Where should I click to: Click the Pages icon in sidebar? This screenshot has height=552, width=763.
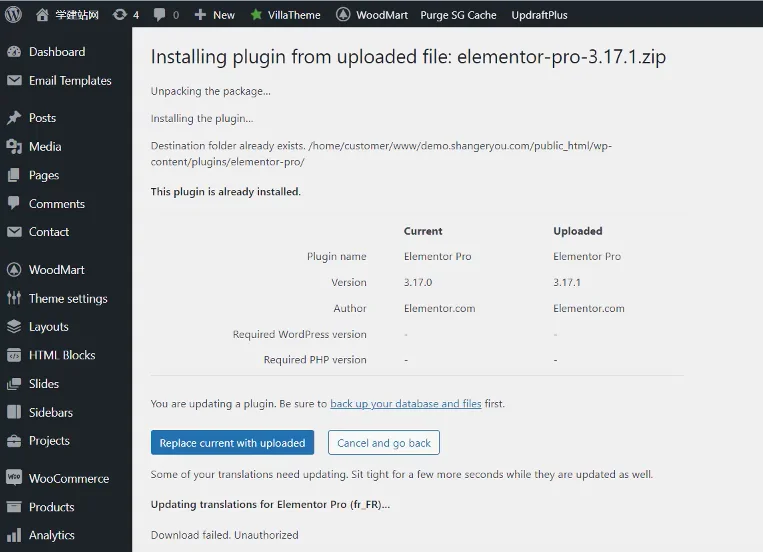[x=14, y=175]
